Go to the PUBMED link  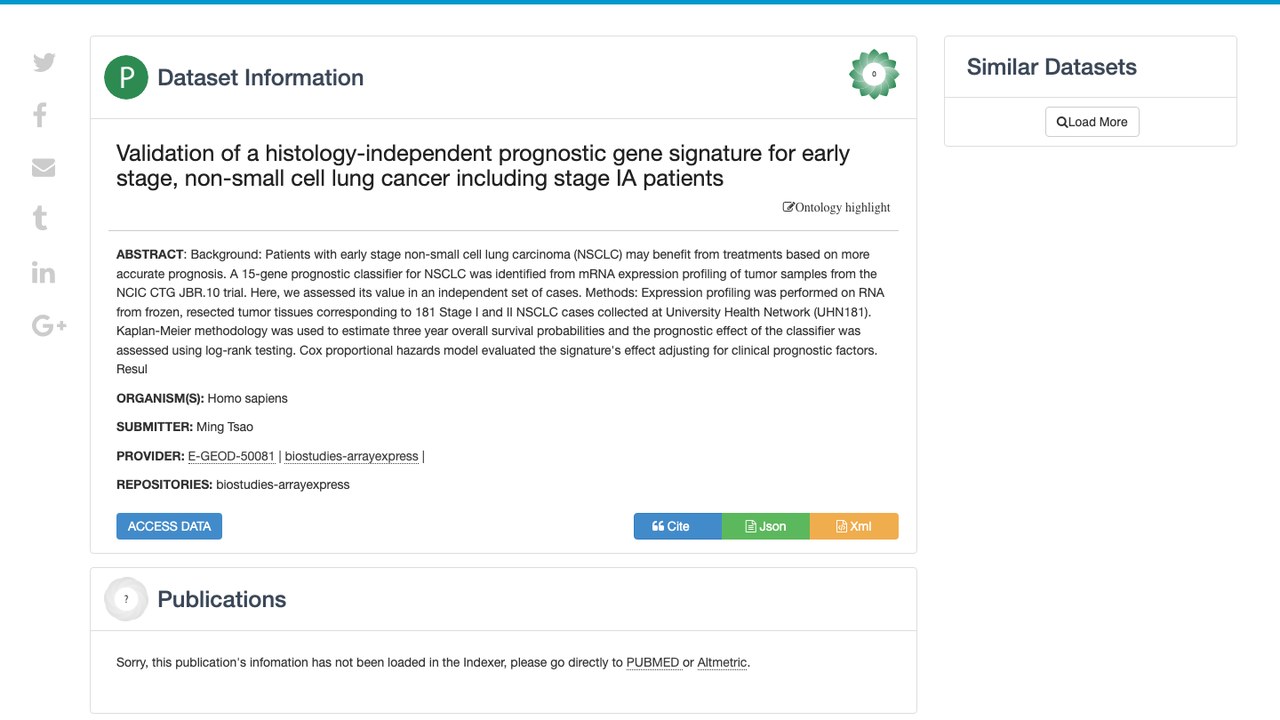coord(652,662)
